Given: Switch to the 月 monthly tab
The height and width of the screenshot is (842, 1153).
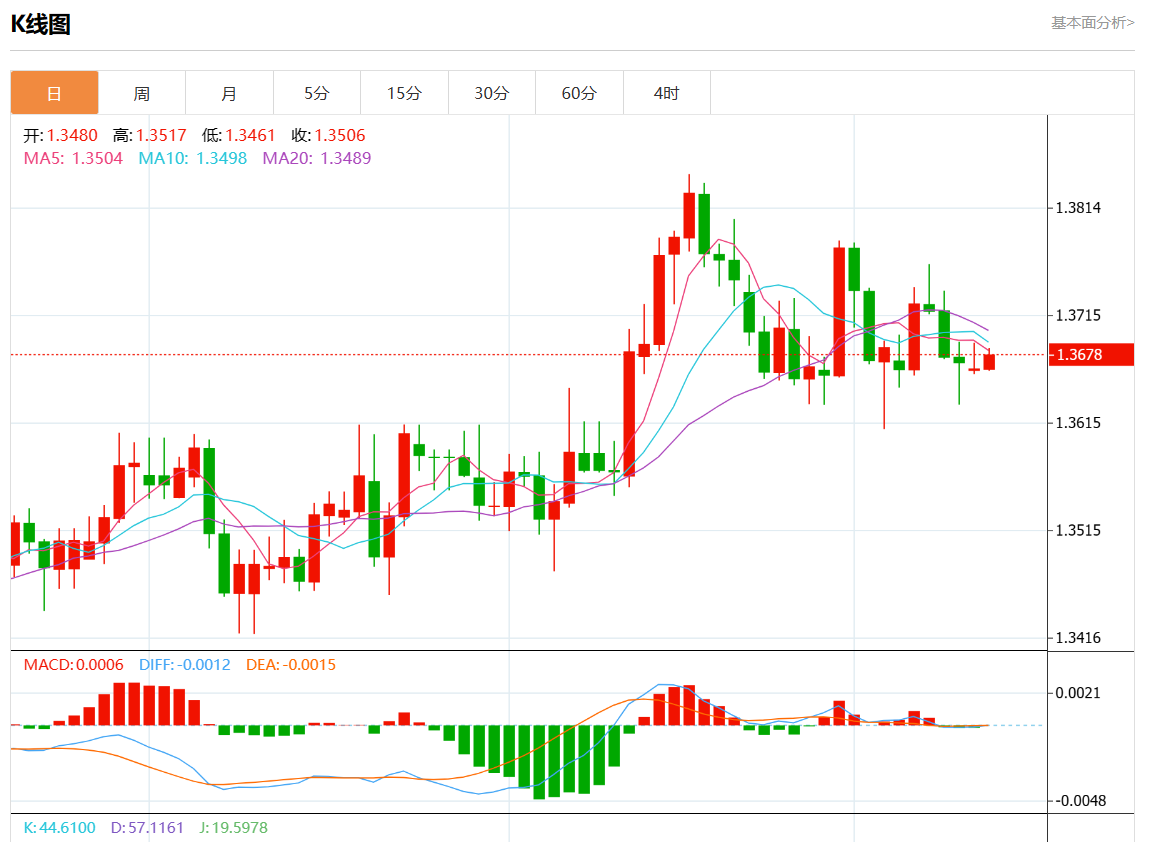Looking at the screenshot, I should coord(229,93).
